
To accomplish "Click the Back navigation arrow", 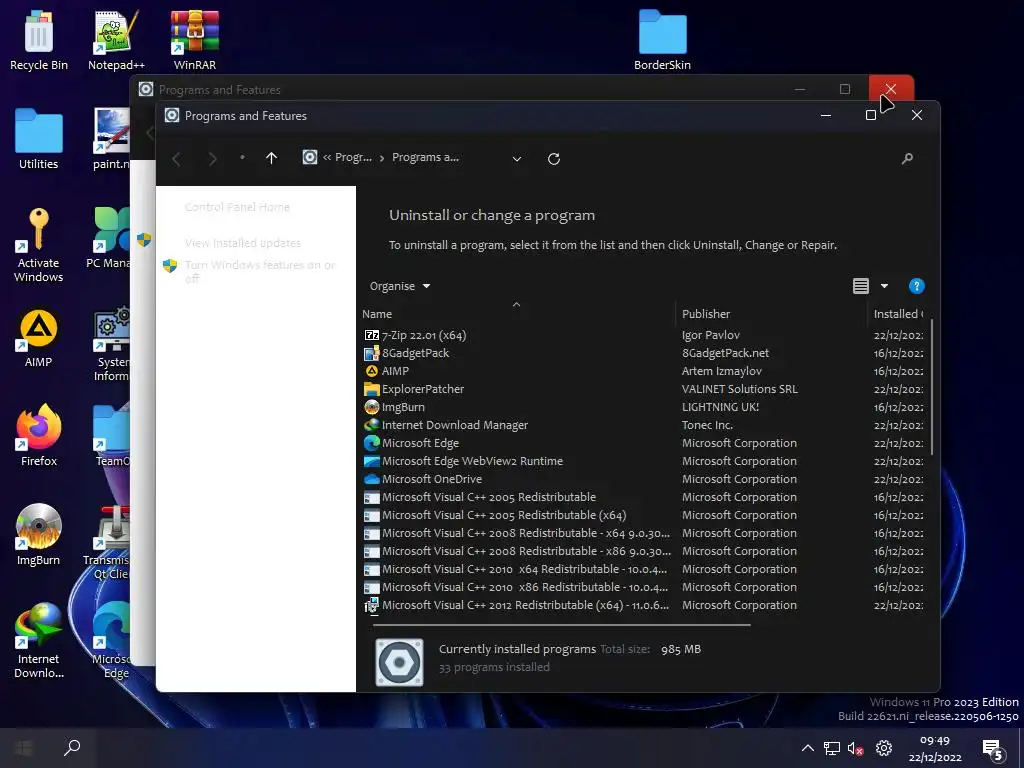I will click(176, 159).
